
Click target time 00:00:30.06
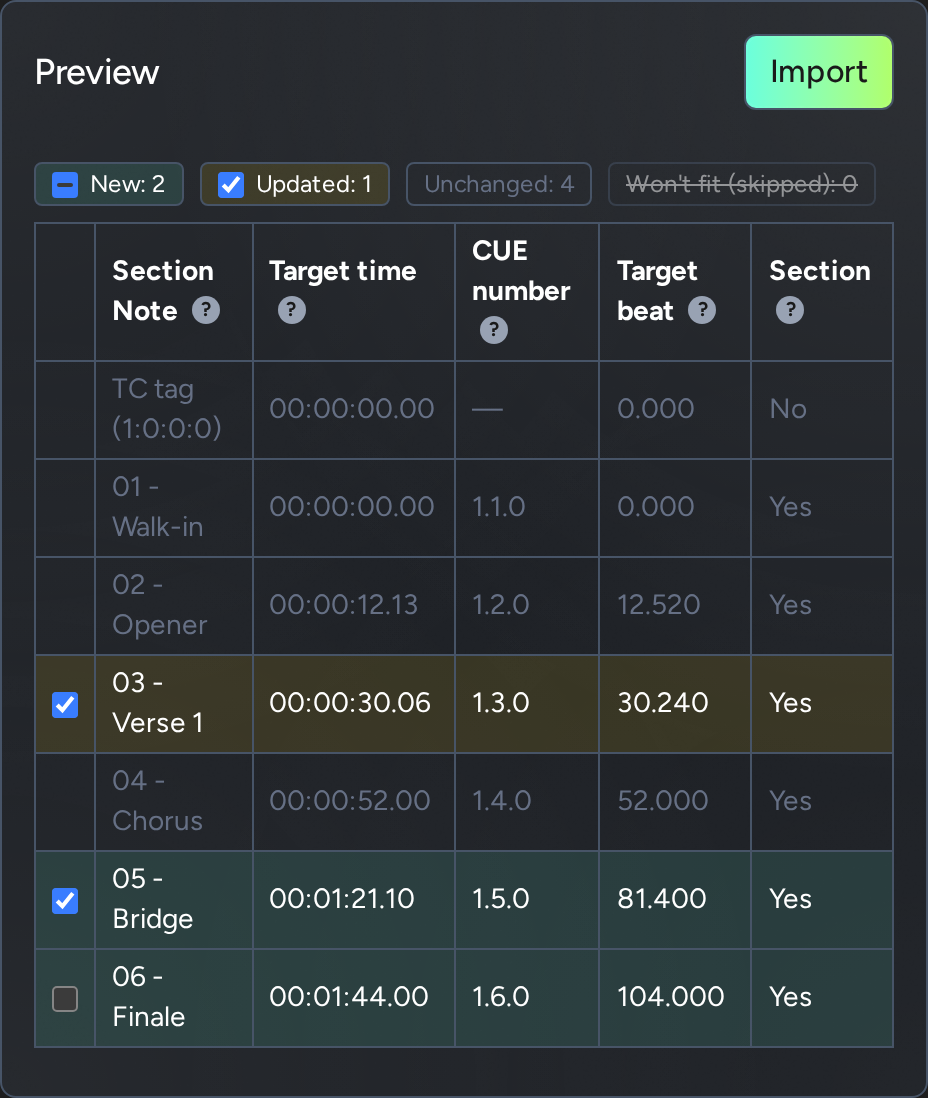[x=349, y=703]
